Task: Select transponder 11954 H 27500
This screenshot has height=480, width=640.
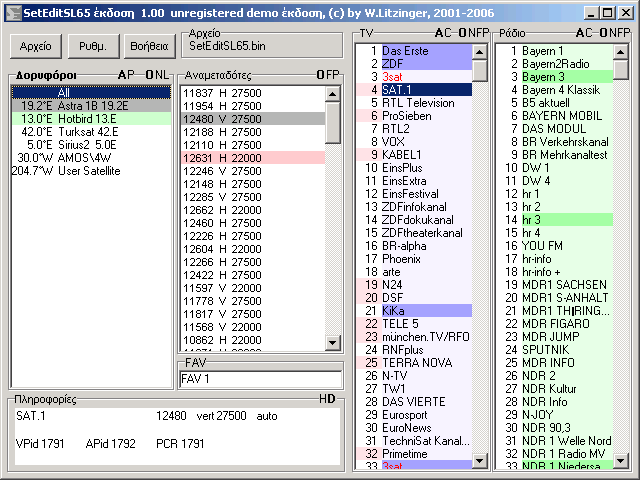Action: [x=253, y=106]
